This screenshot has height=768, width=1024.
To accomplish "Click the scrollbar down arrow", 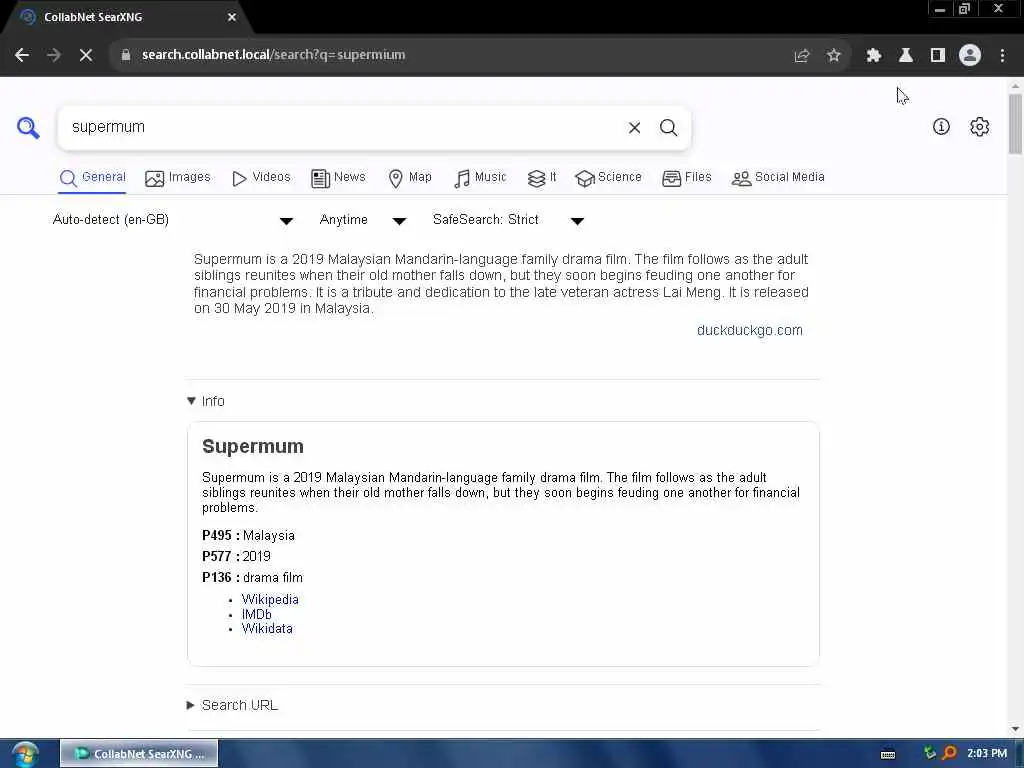I will point(1015,729).
